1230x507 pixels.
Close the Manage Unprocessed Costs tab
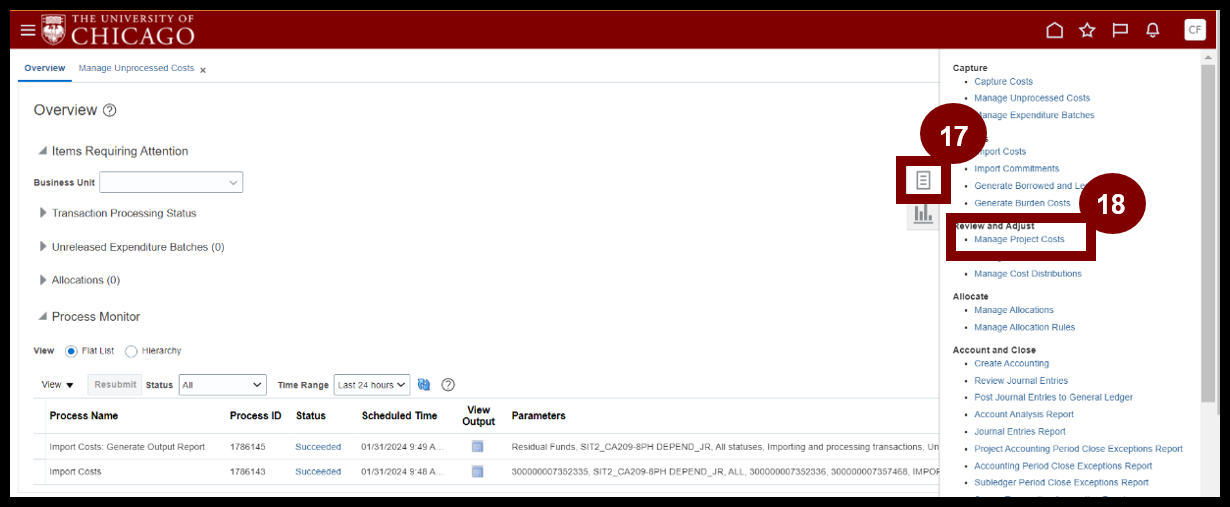pos(203,70)
